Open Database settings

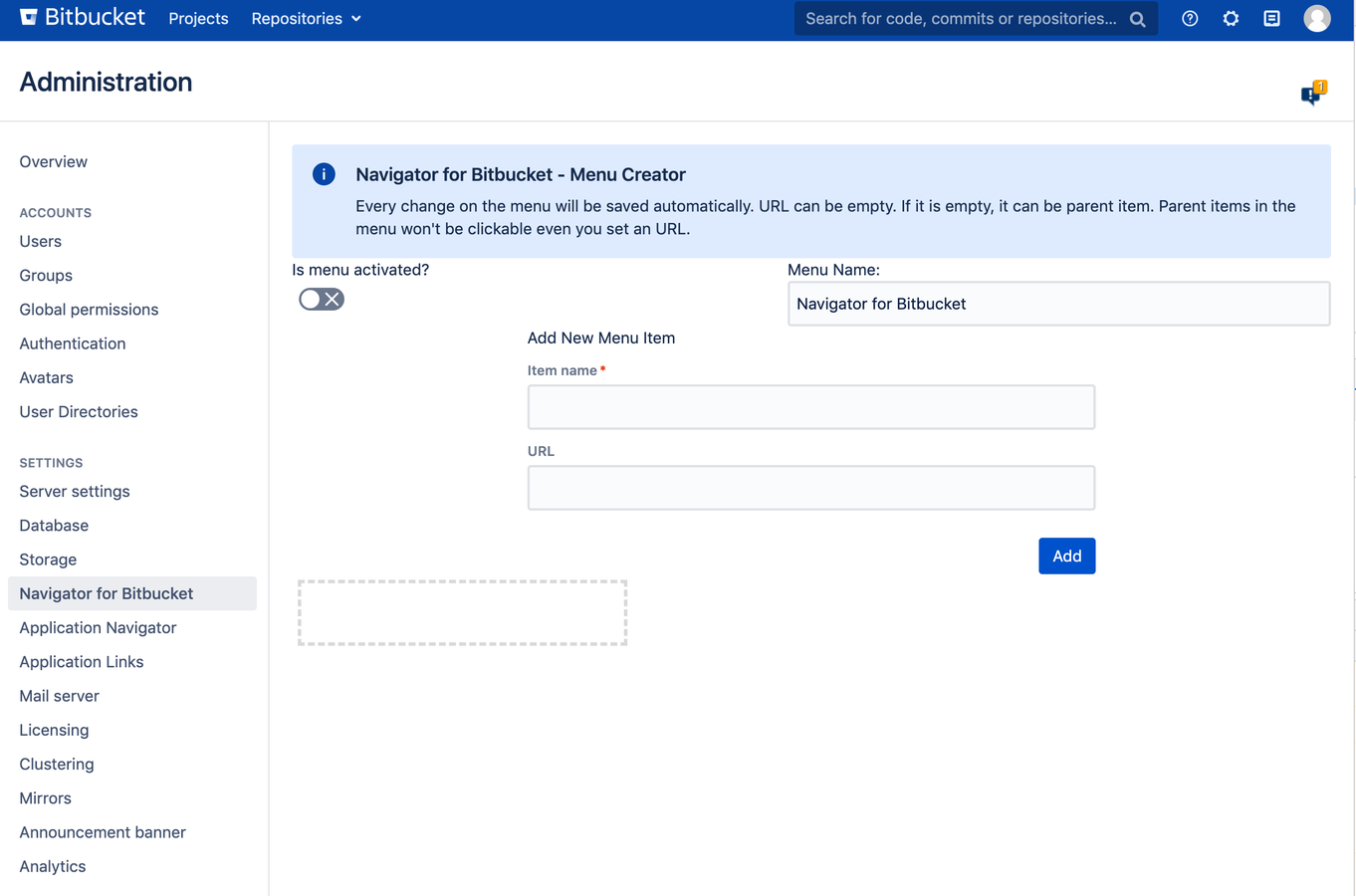coord(54,526)
